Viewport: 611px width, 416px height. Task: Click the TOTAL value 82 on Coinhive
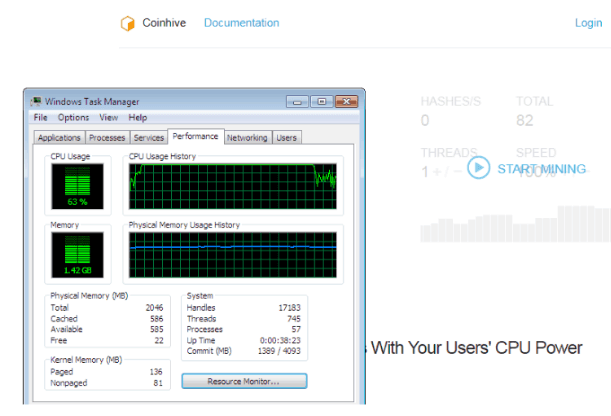click(524, 120)
